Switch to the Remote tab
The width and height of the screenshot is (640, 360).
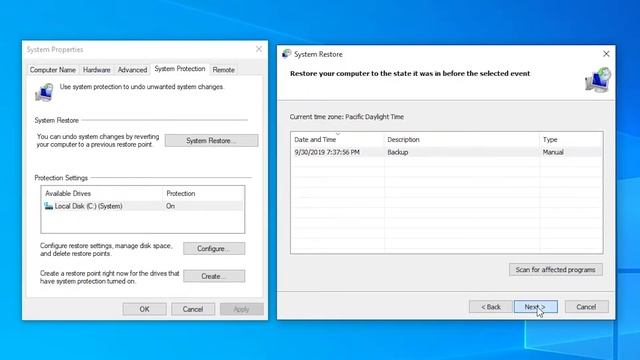224,70
